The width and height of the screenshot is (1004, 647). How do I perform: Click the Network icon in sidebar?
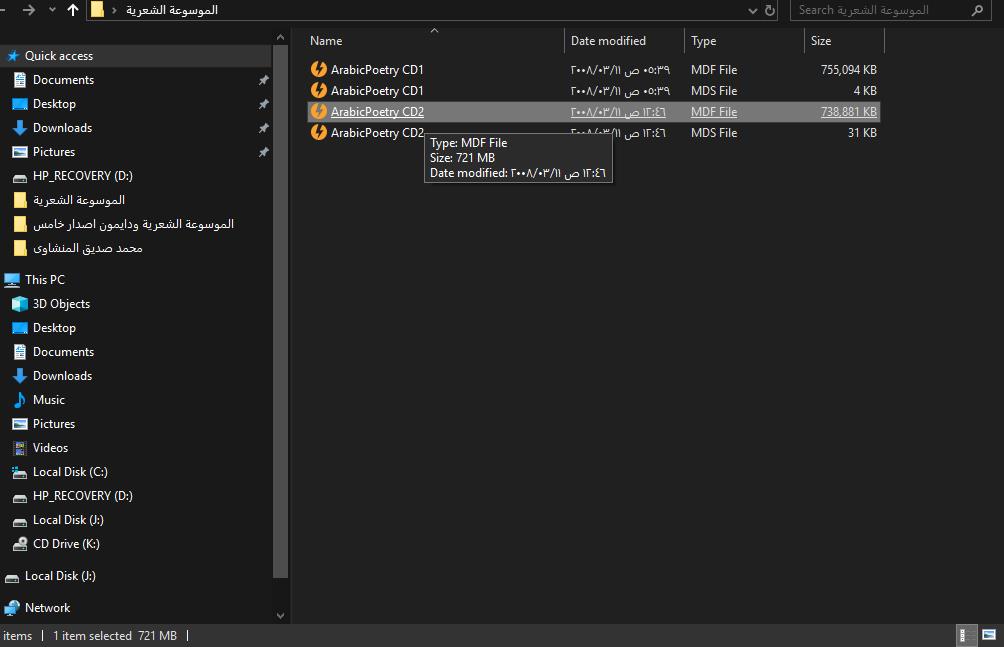pyautogui.click(x=12, y=608)
